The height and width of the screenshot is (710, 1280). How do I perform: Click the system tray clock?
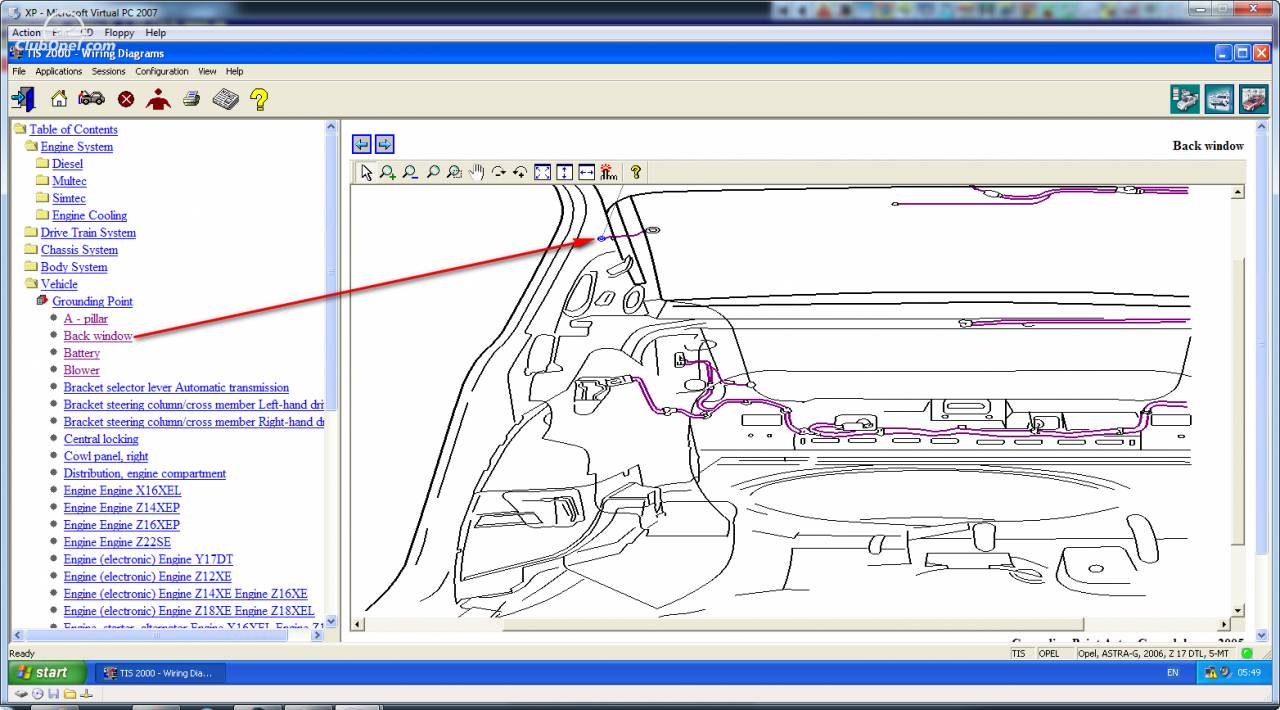click(x=1249, y=672)
